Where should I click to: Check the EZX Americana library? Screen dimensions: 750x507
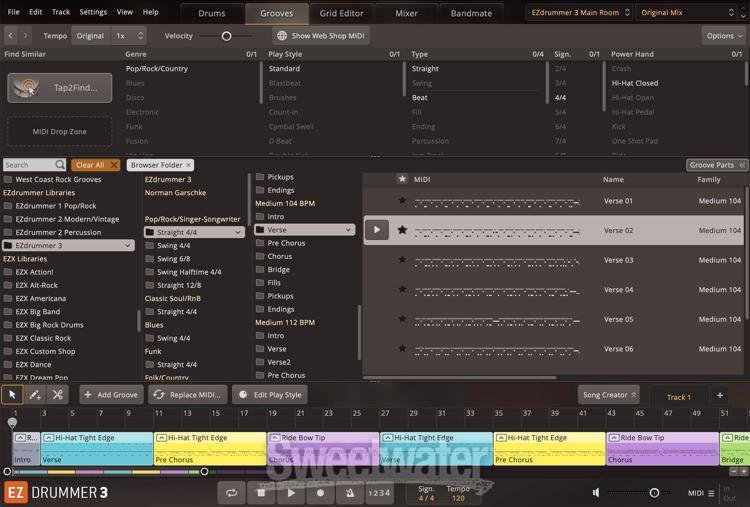[x=8, y=298]
